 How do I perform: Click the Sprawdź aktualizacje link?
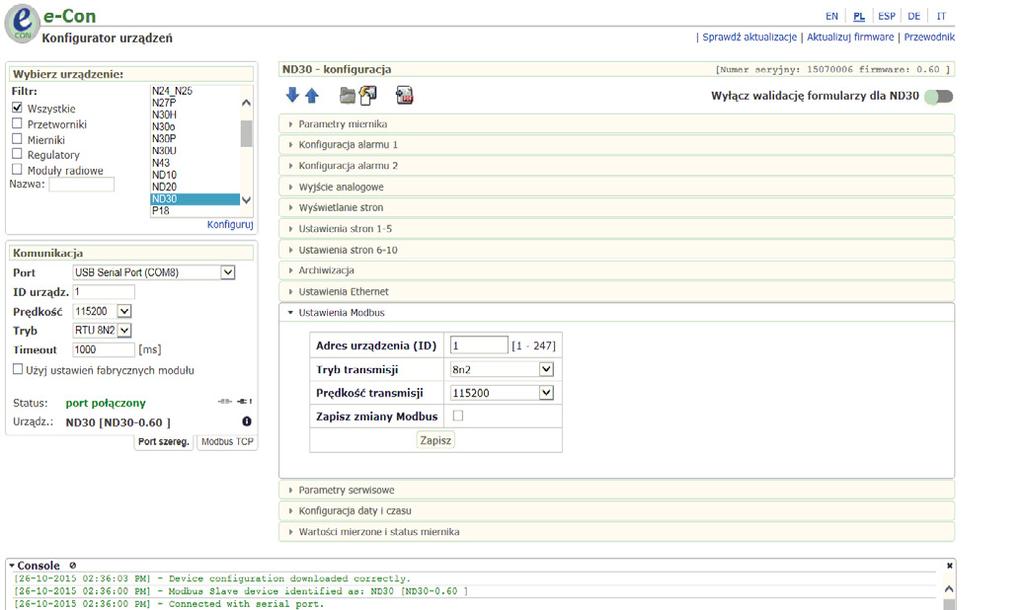point(749,37)
